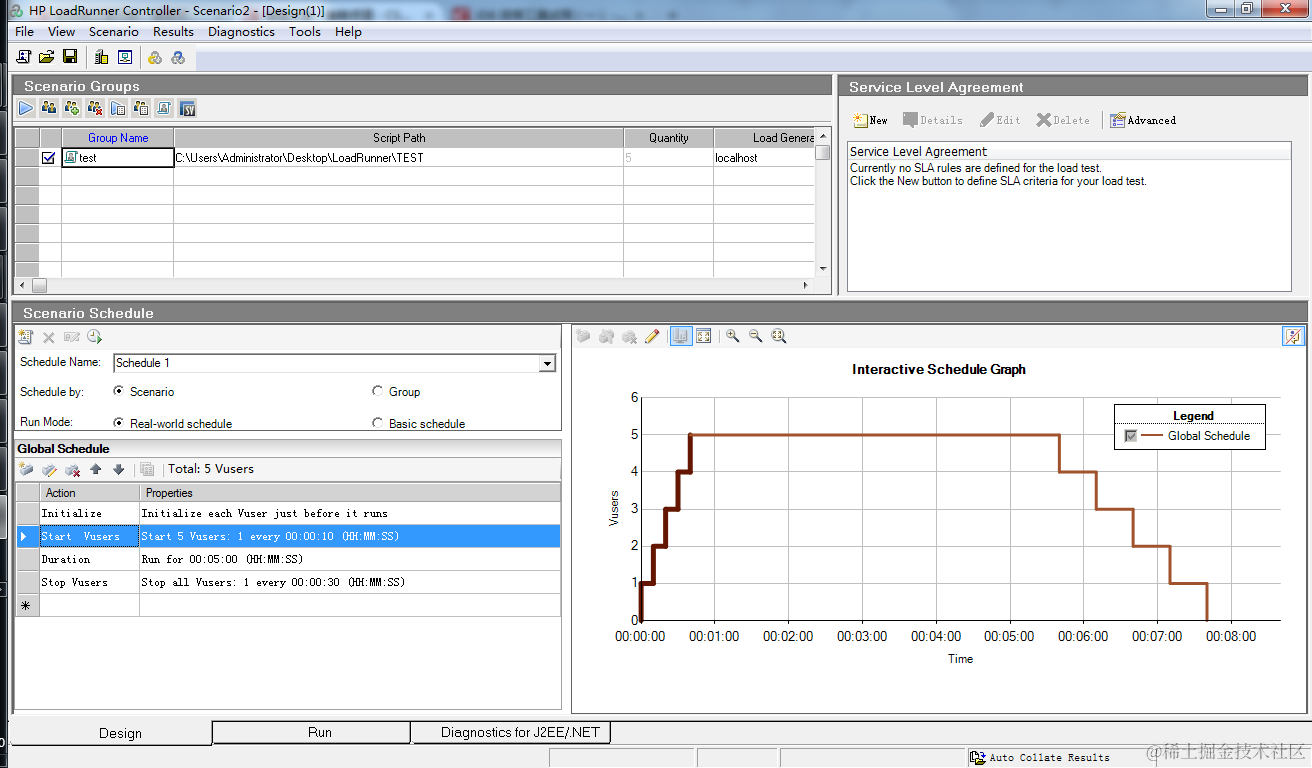Open the View menu
The width and height of the screenshot is (1312, 768).
point(62,32)
